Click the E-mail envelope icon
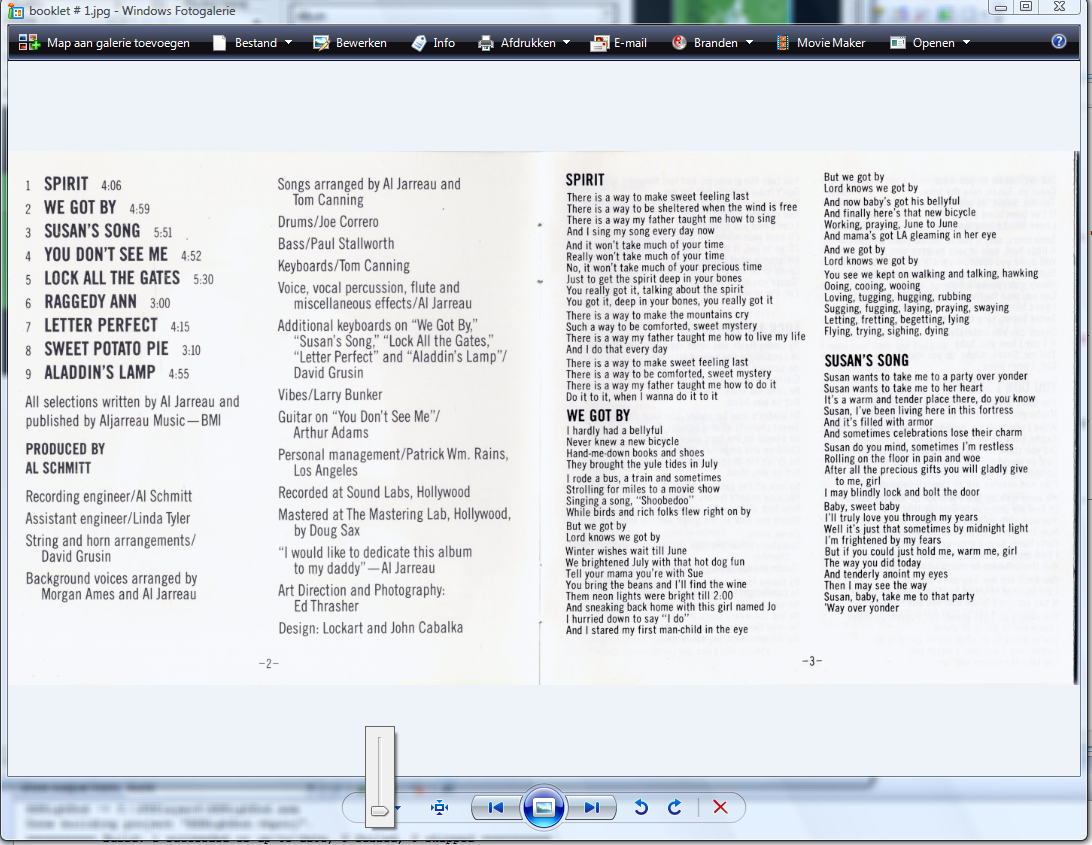Viewport: 1092px width, 845px height. click(x=599, y=43)
